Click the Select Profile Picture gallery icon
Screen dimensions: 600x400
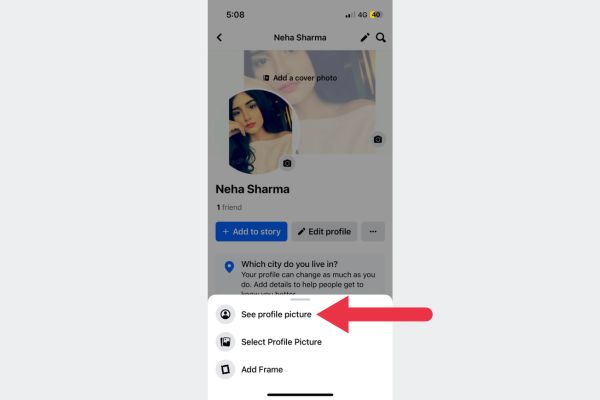point(225,342)
